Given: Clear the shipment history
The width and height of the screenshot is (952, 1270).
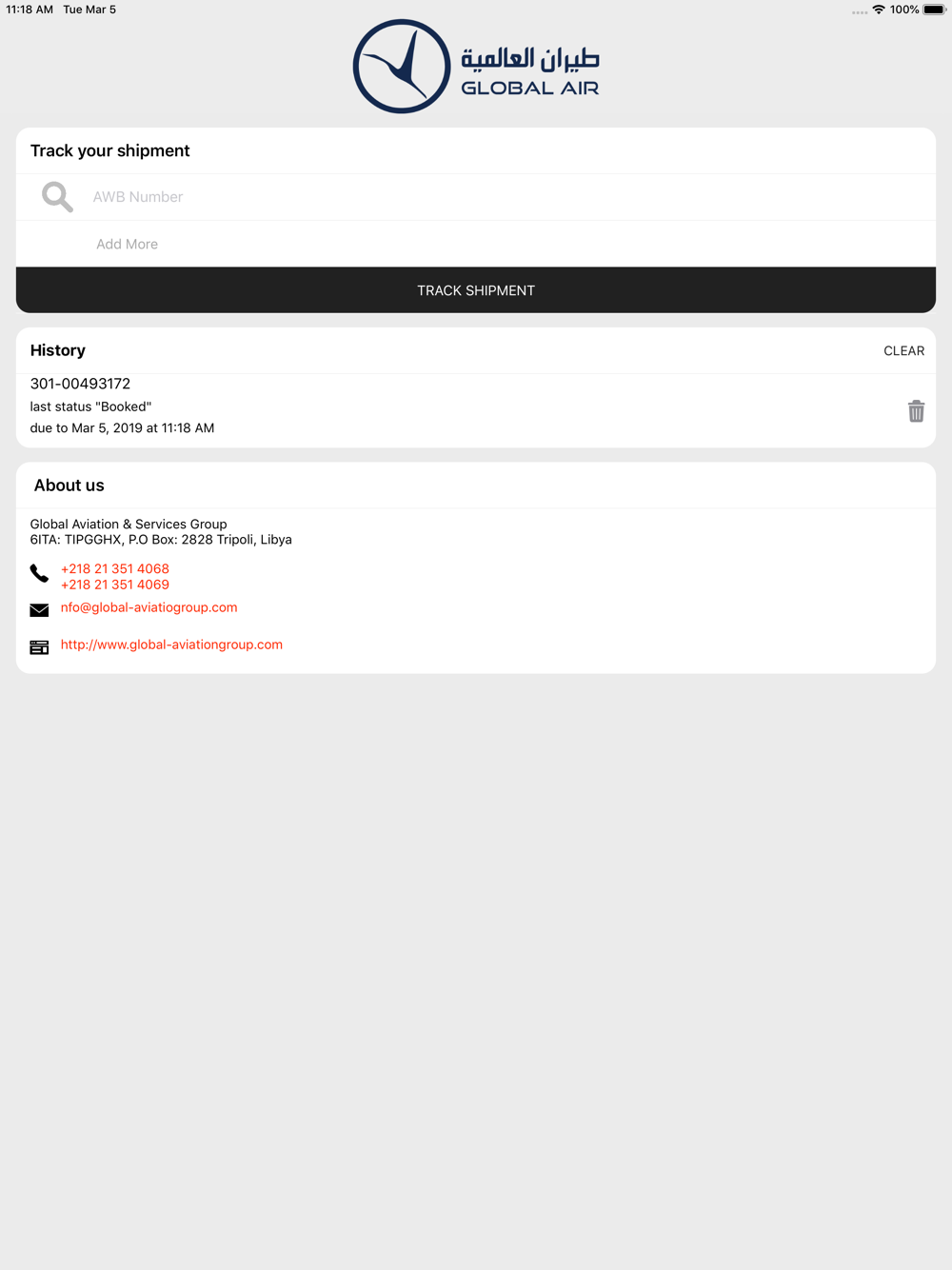Looking at the screenshot, I should (903, 351).
